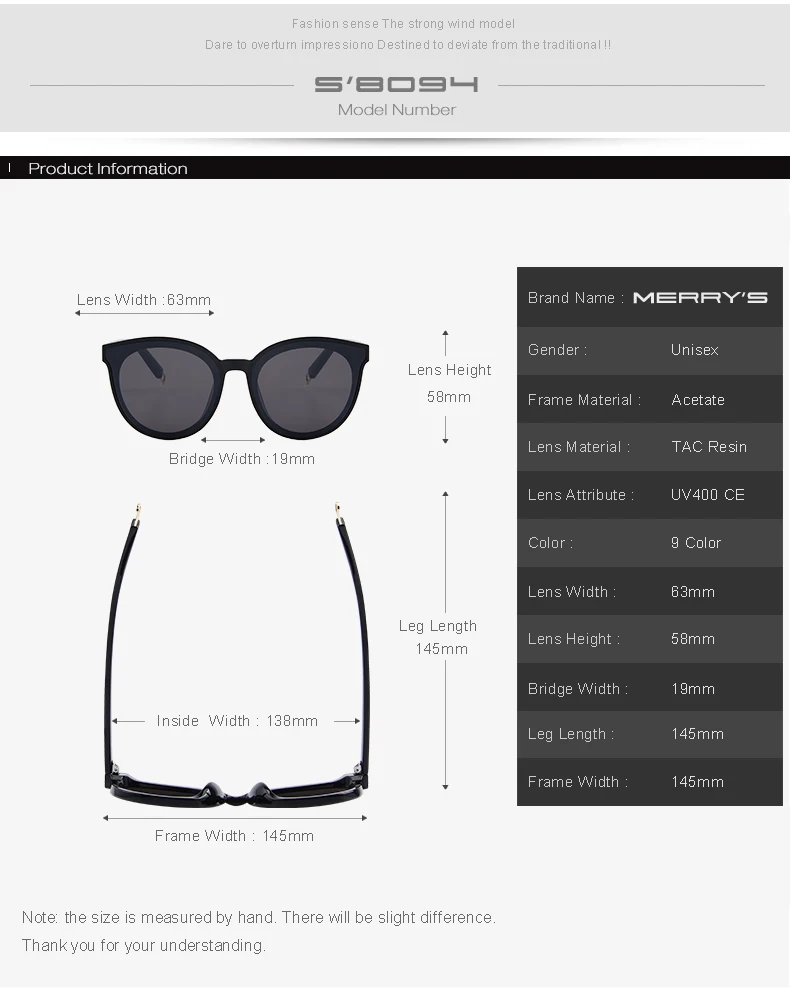Click 145mm value below Leg Length diagram label
790x992 pixels.
pos(441,649)
